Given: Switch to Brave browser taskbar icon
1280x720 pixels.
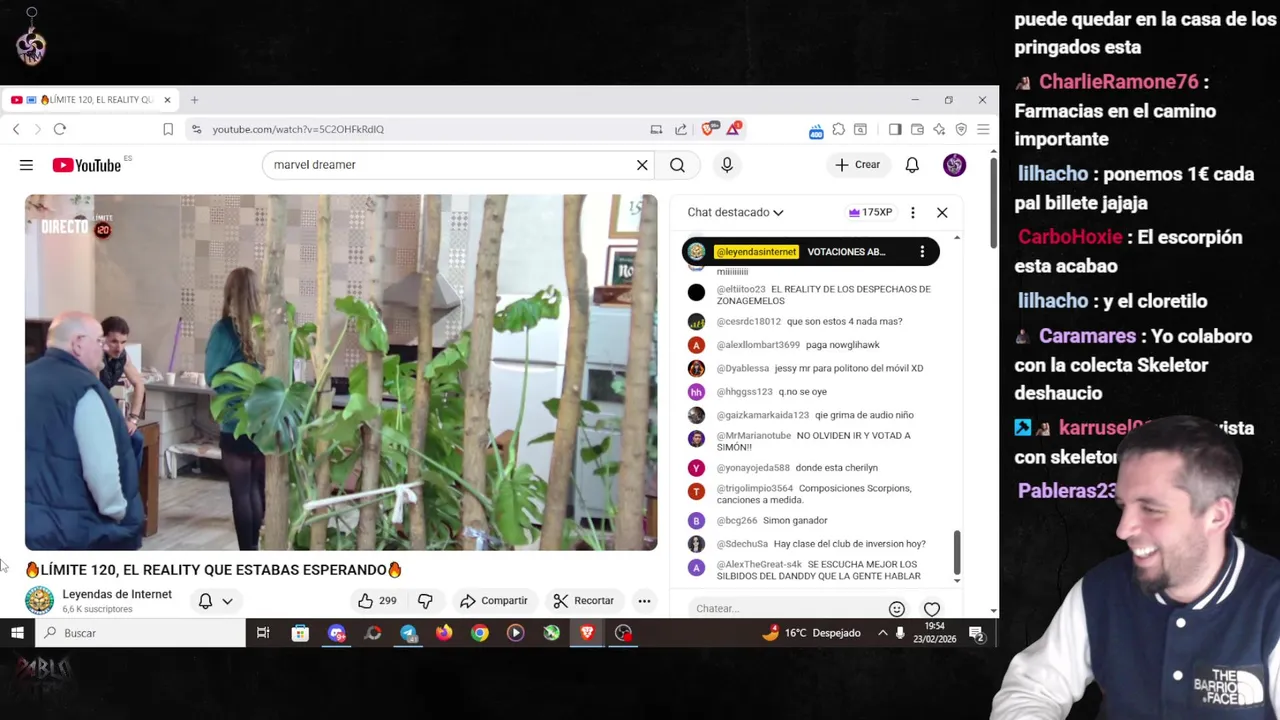Looking at the screenshot, I should (587, 633).
